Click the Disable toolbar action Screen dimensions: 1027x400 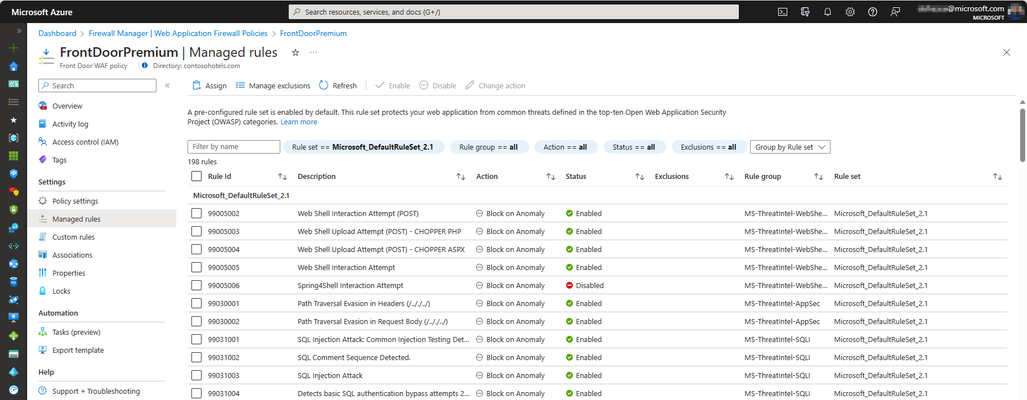click(438, 86)
